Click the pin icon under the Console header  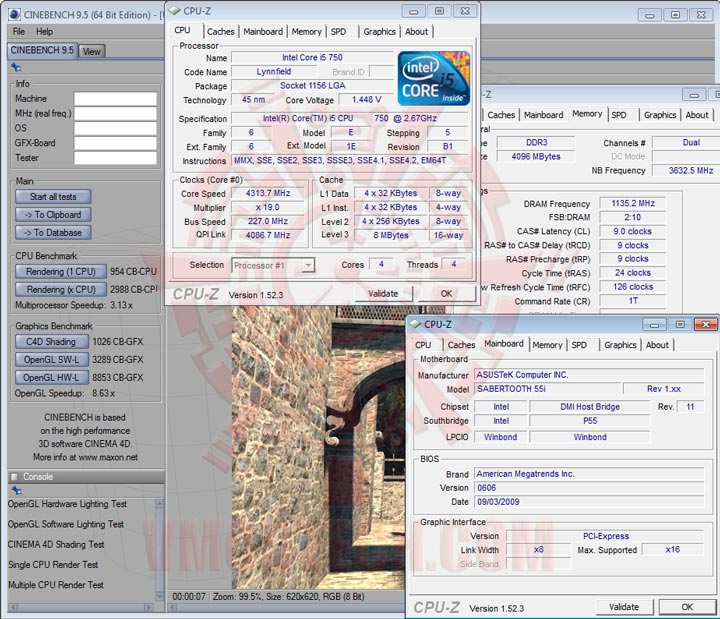click(x=16, y=491)
